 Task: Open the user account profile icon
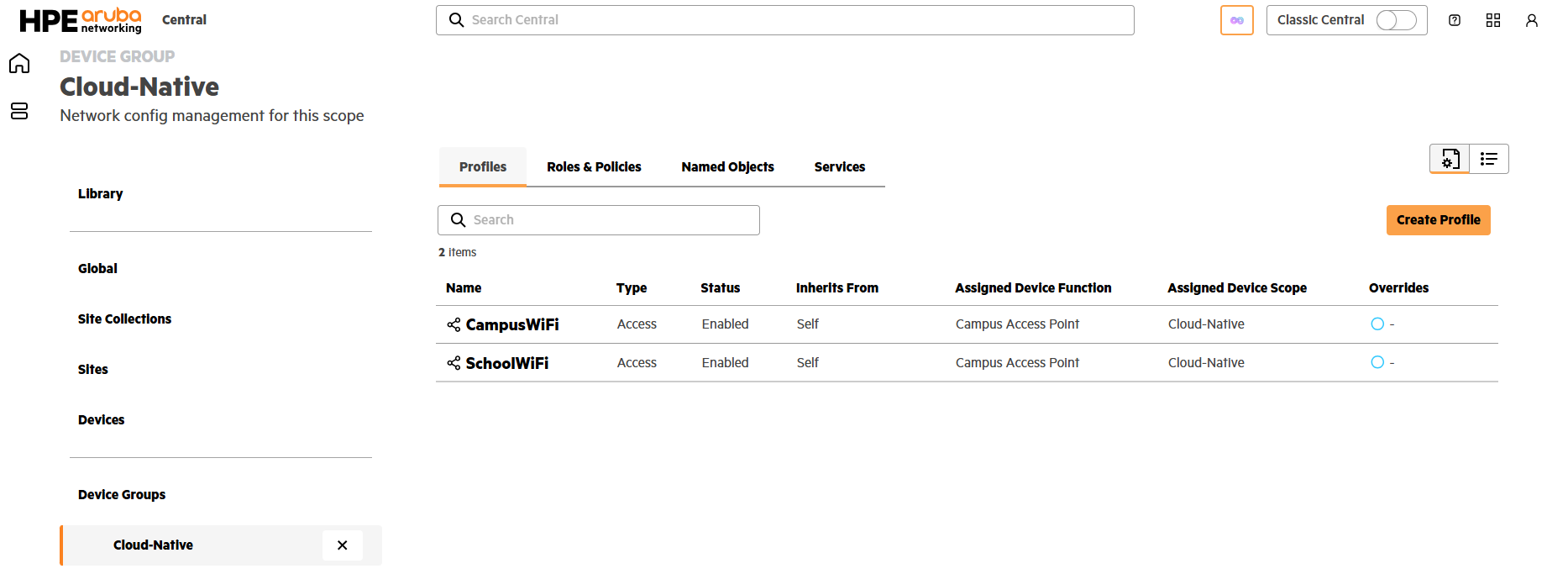1532,20
